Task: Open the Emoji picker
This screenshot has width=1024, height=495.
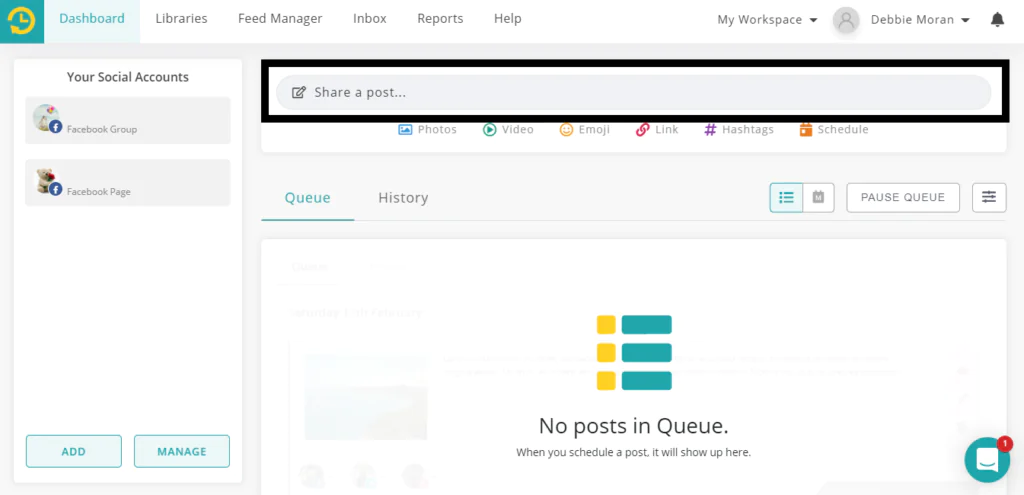Action: (566, 129)
